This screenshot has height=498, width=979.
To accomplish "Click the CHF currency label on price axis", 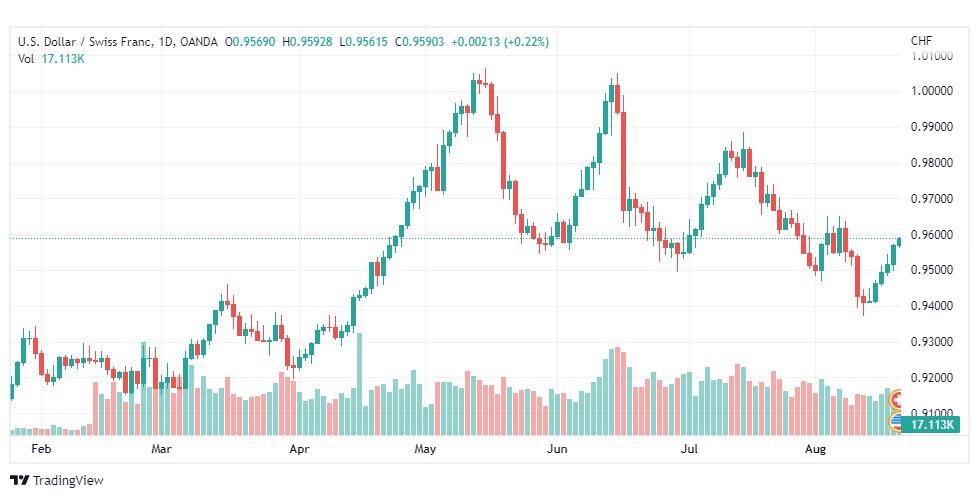I will point(921,41).
